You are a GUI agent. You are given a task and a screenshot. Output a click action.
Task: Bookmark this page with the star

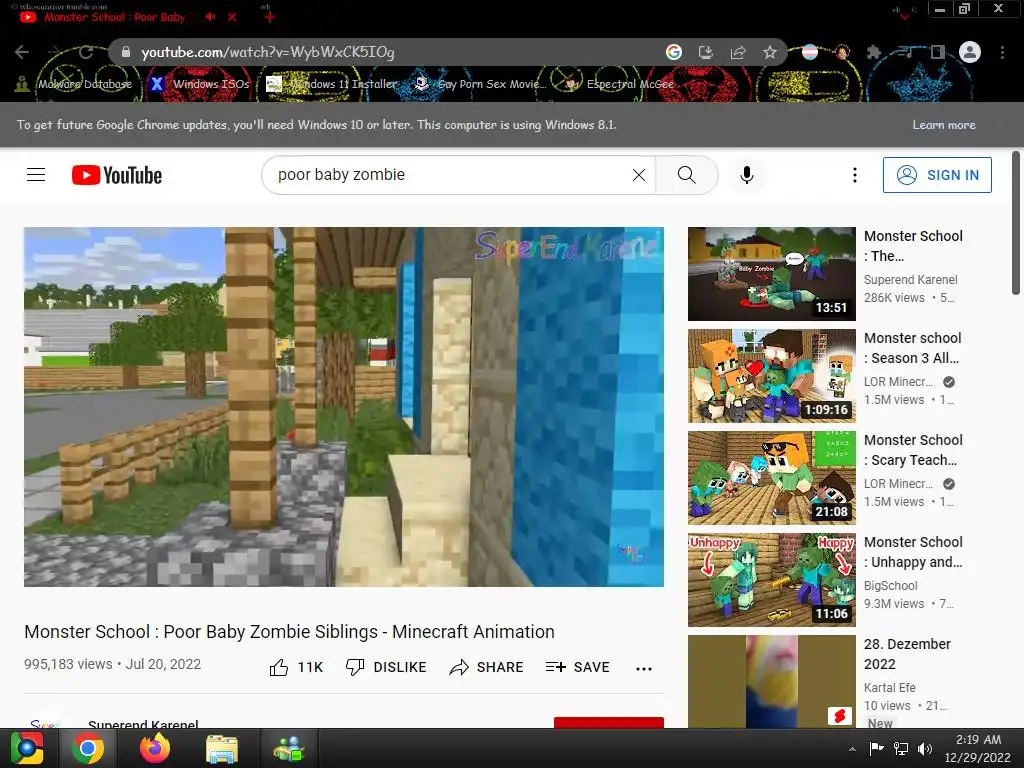(770, 52)
